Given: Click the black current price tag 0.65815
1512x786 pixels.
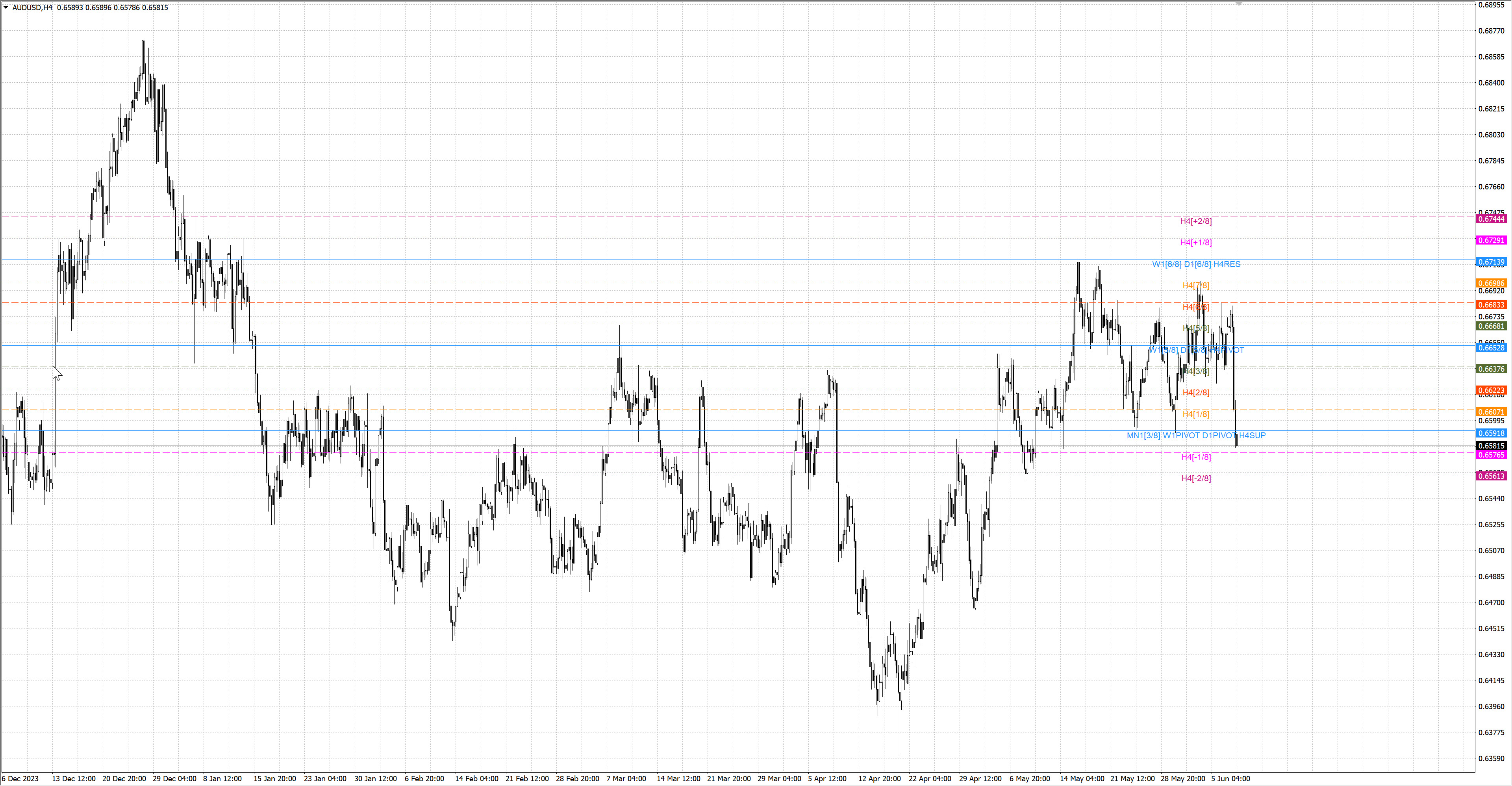Looking at the screenshot, I should pos(1491,446).
